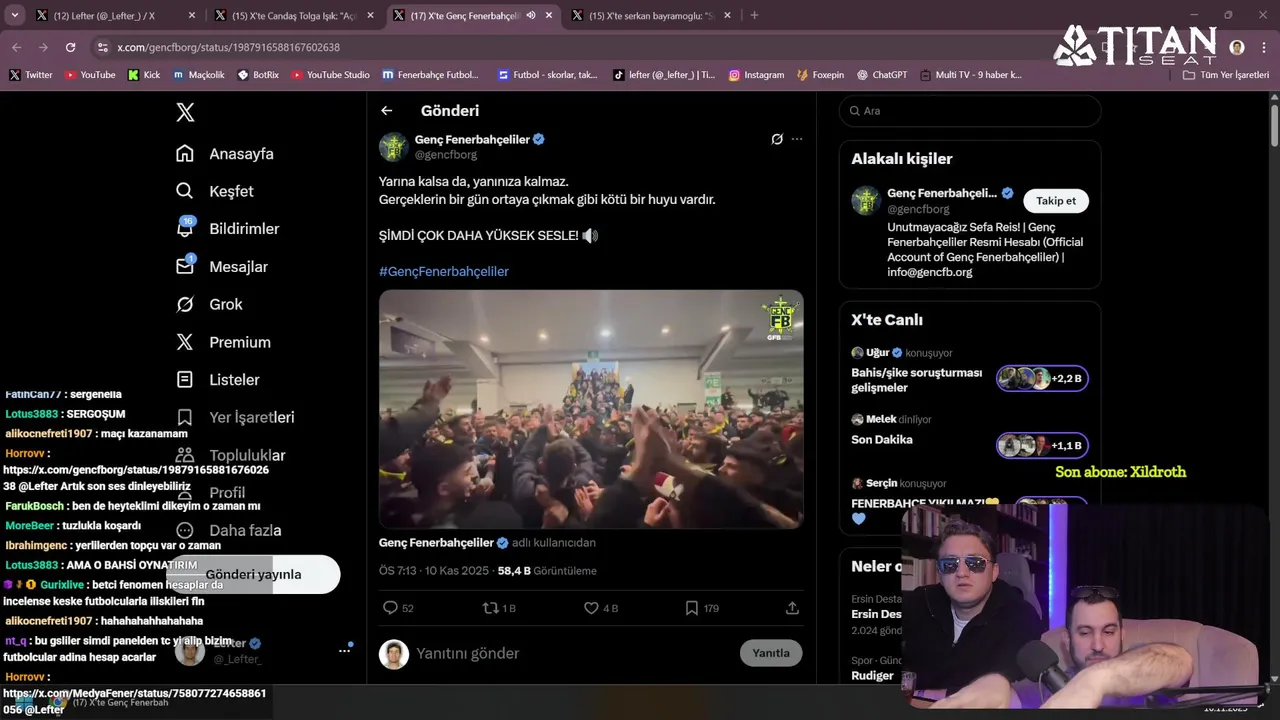The height and width of the screenshot is (720, 1280).
Task: Click the Grok icon on the post
Action: coord(777,139)
